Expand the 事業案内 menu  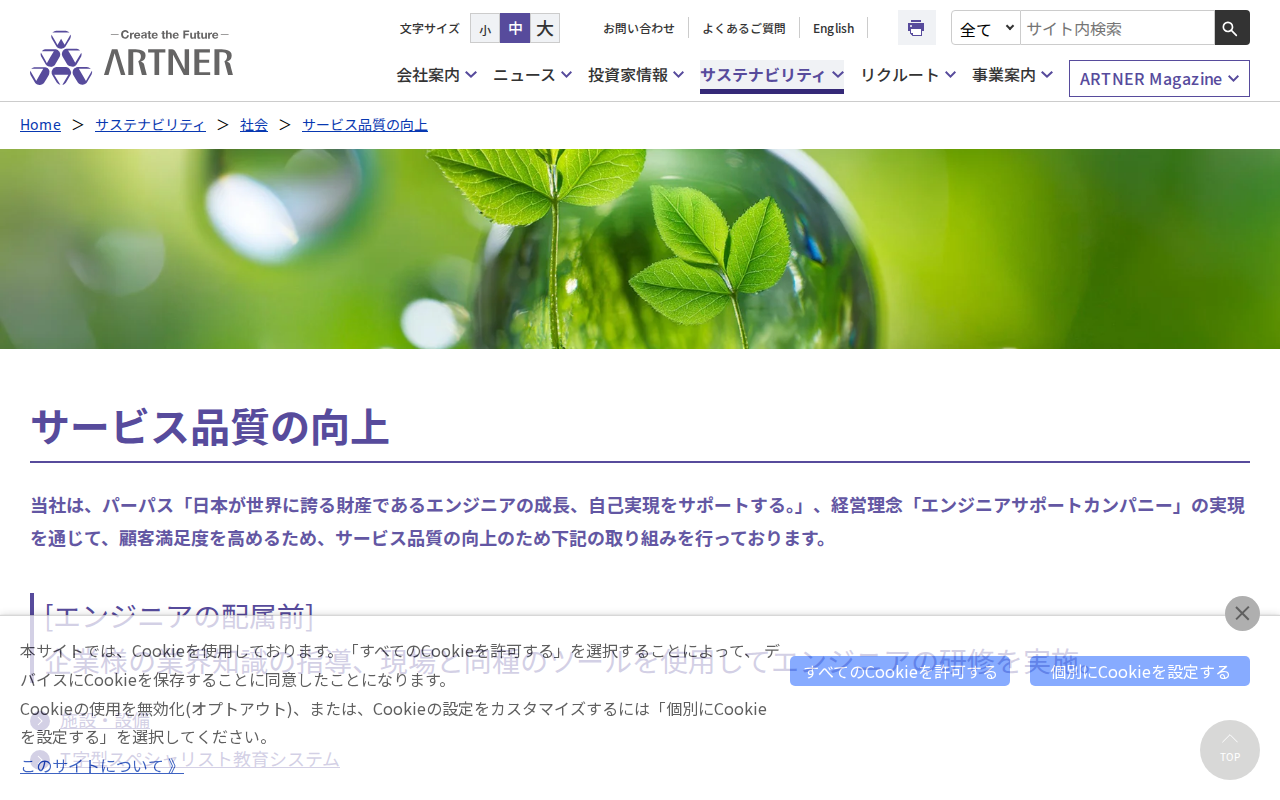point(1012,75)
